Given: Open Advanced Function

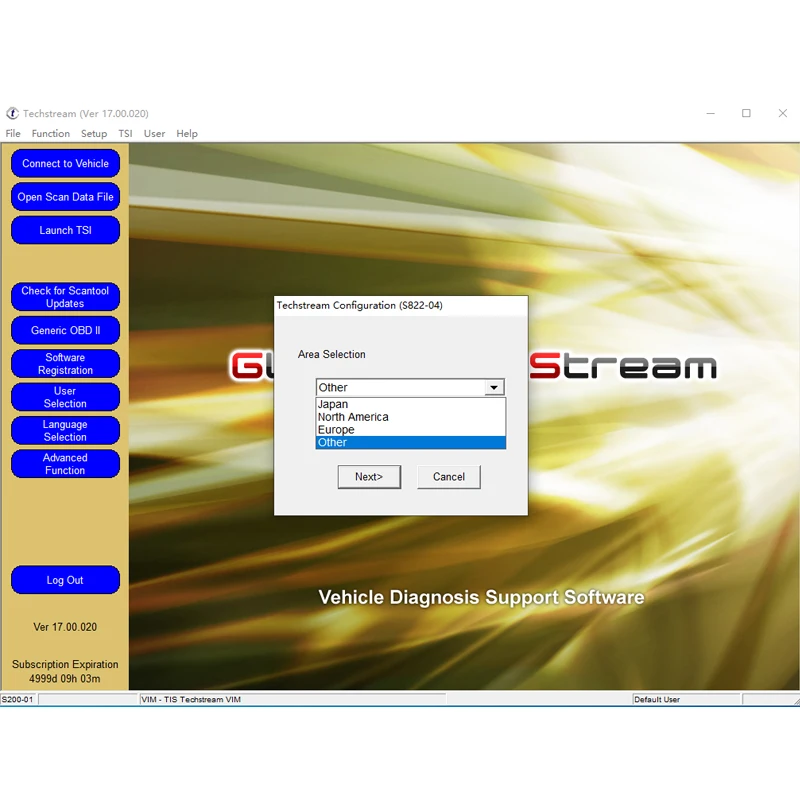Looking at the screenshot, I should (65, 464).
